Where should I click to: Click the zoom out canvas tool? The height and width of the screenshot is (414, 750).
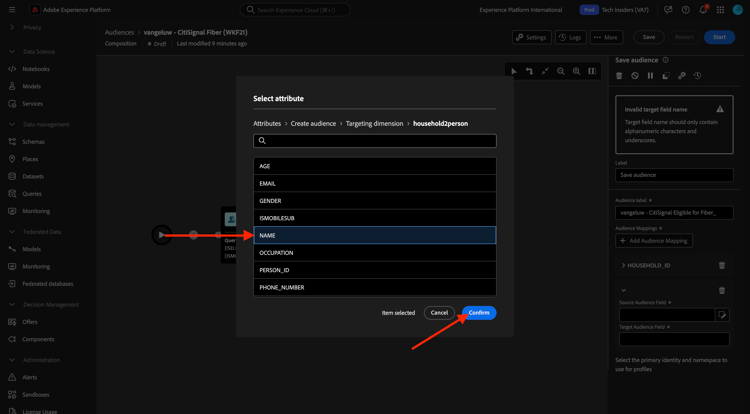tap(561, 71)
